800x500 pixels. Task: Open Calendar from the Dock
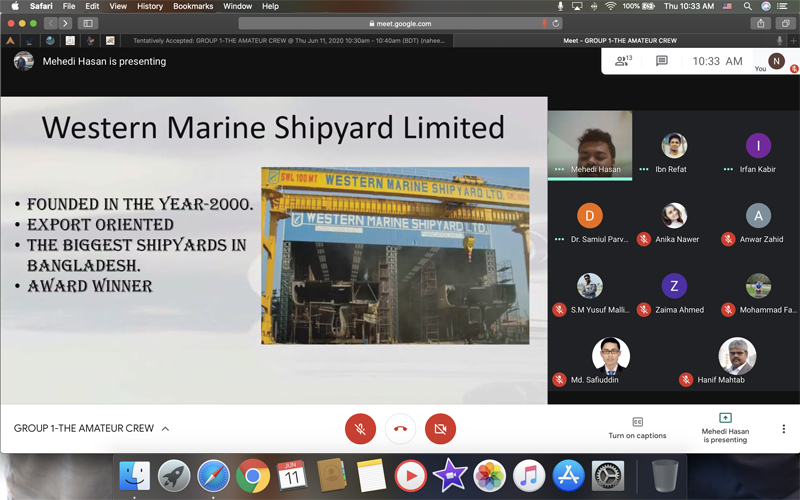pyautogui.click(x=292, y=476)
